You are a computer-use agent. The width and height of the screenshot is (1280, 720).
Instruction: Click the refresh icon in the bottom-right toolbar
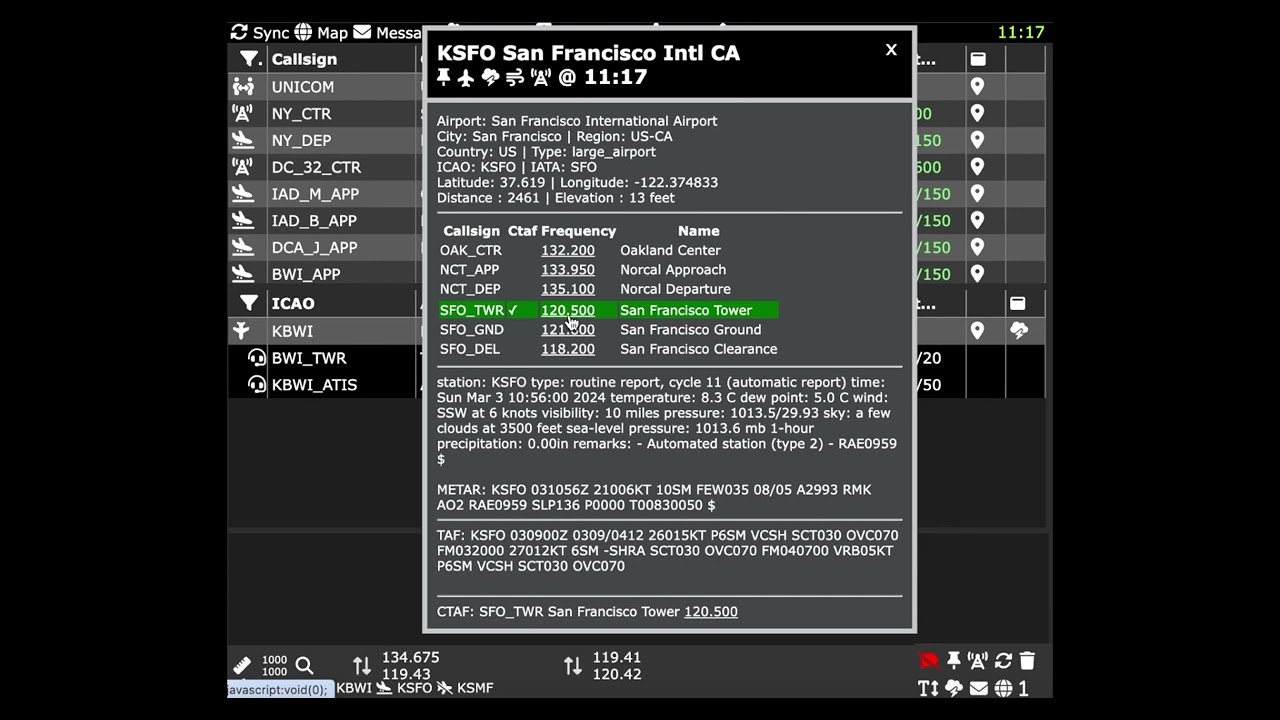(1003, 661)
